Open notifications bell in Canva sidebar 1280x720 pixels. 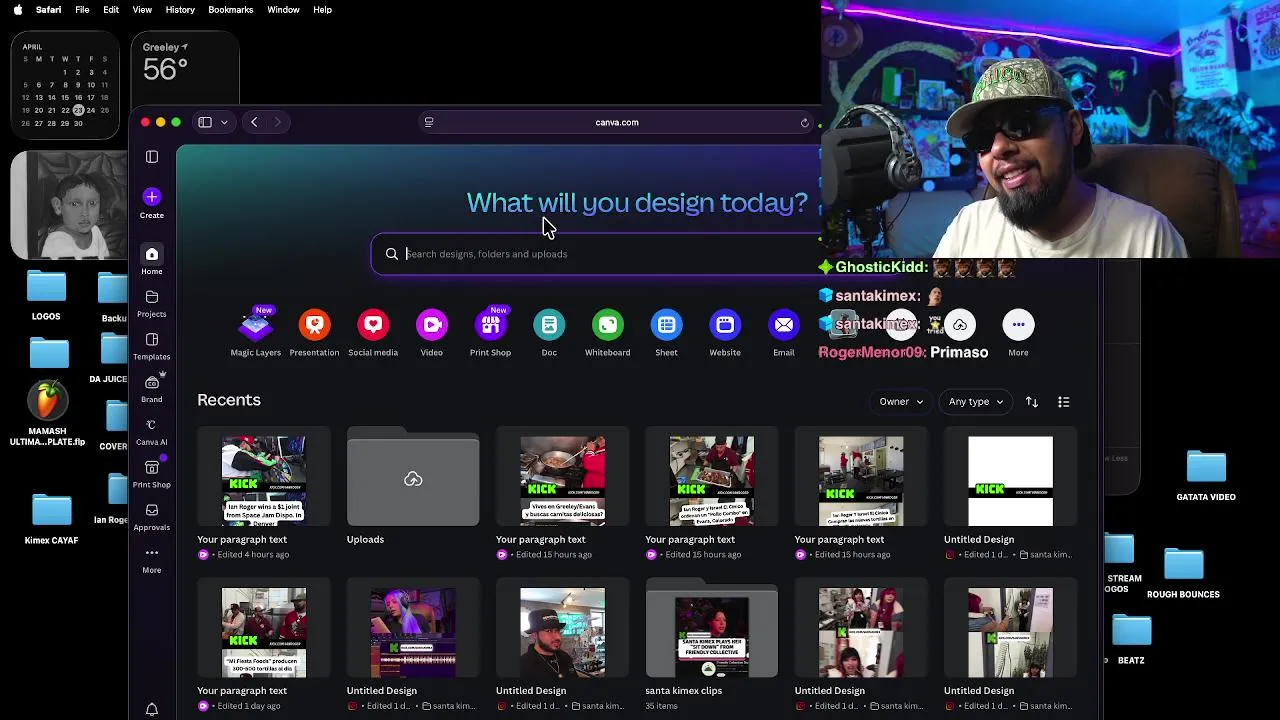point(152,709)
